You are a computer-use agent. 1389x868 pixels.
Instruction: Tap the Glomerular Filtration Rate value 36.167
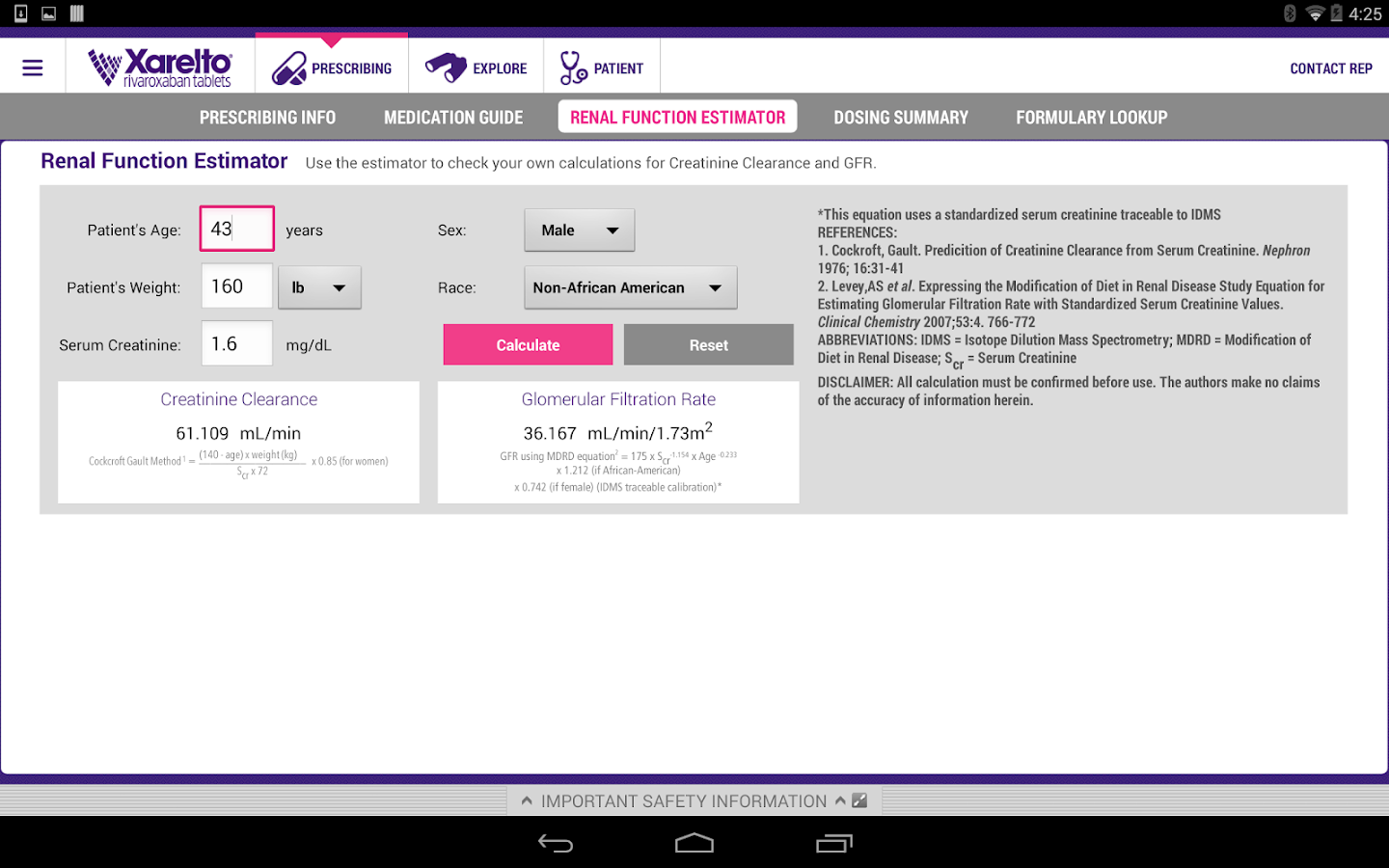(x=550, y=434)
